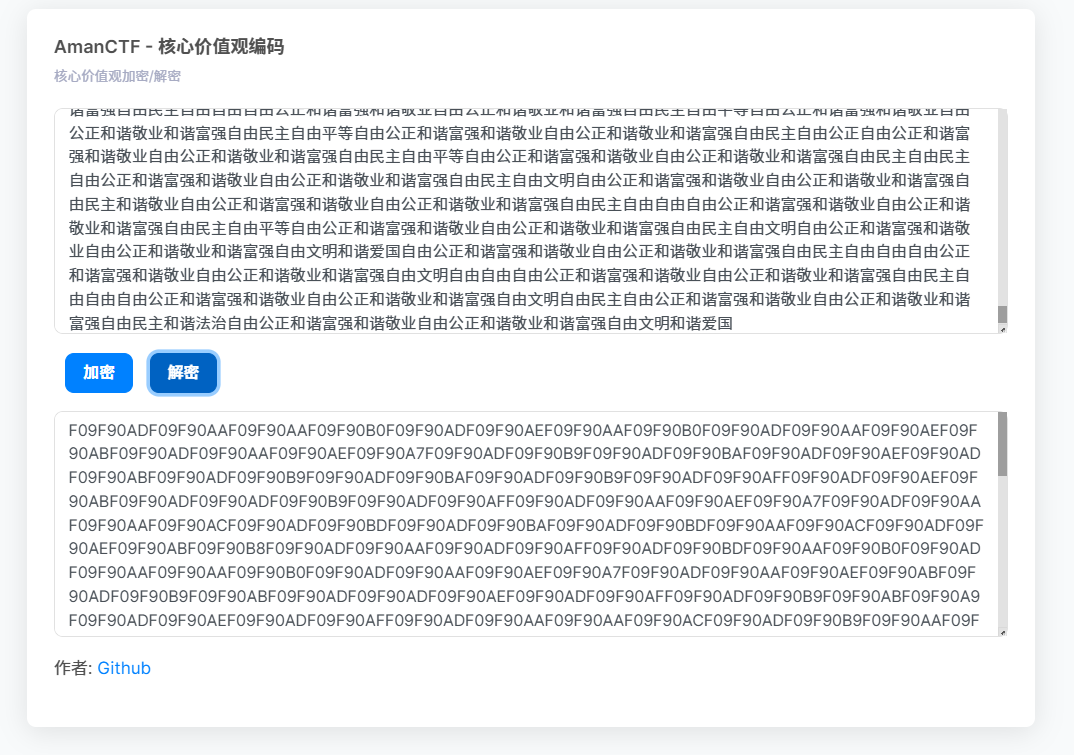Click the 加密 encrypt button
This screenshot has width=1074, height=755.
tap(99, 373)
